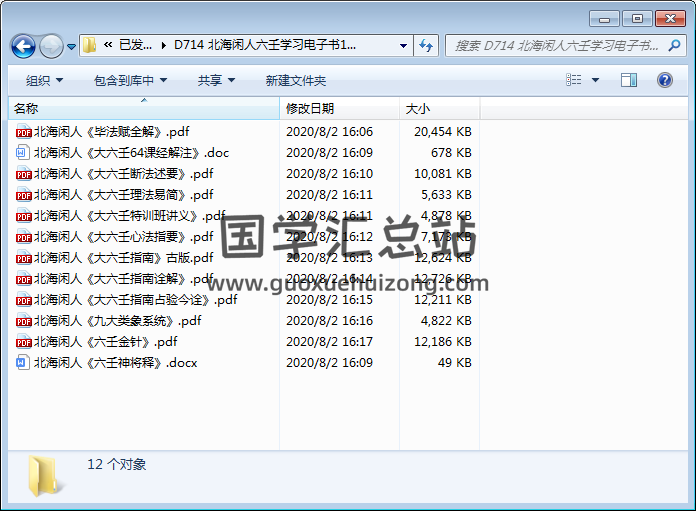Click the search box input field
Screen dimensions: 696x511
click(553, 46)
